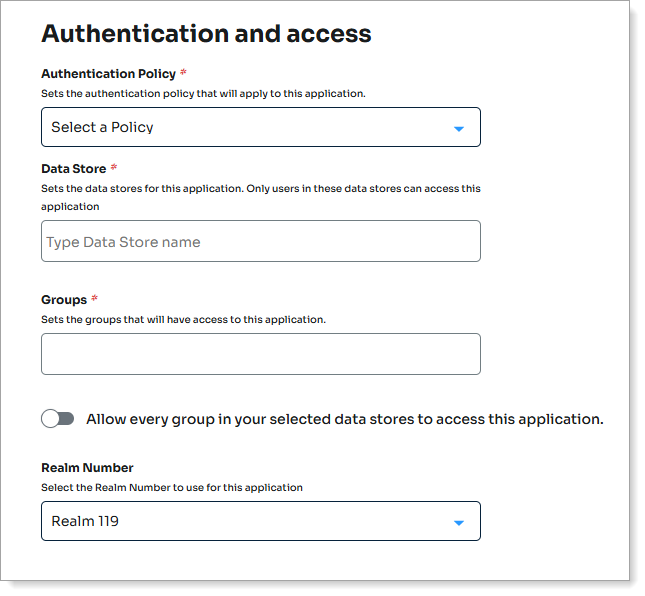The image size is (645, 596).
Task: Focus the empty Groups input box
Action: [260, 354]
